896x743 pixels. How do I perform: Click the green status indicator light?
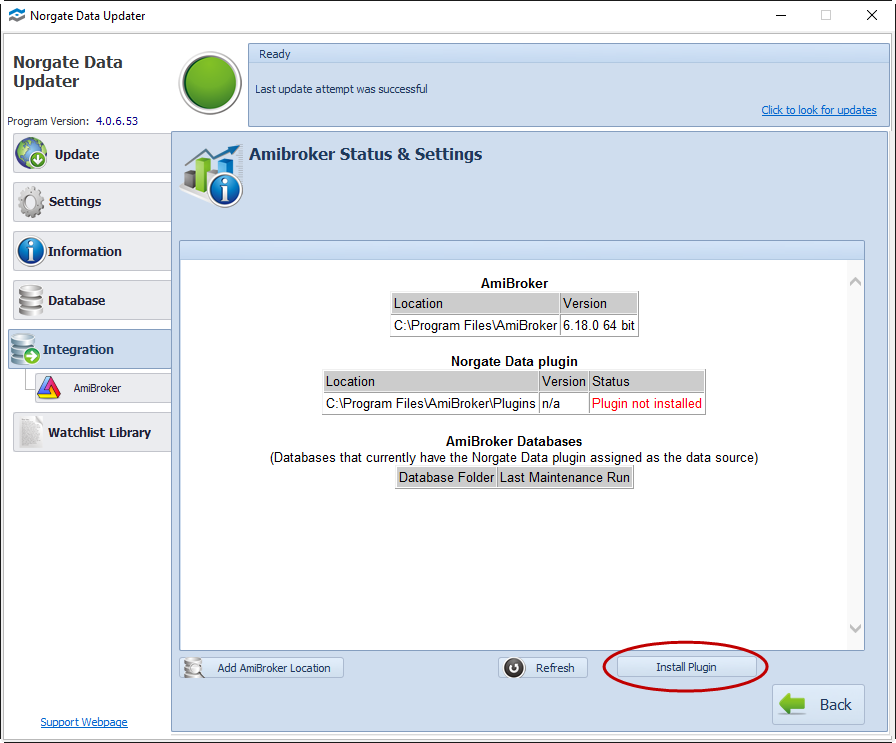210,83
